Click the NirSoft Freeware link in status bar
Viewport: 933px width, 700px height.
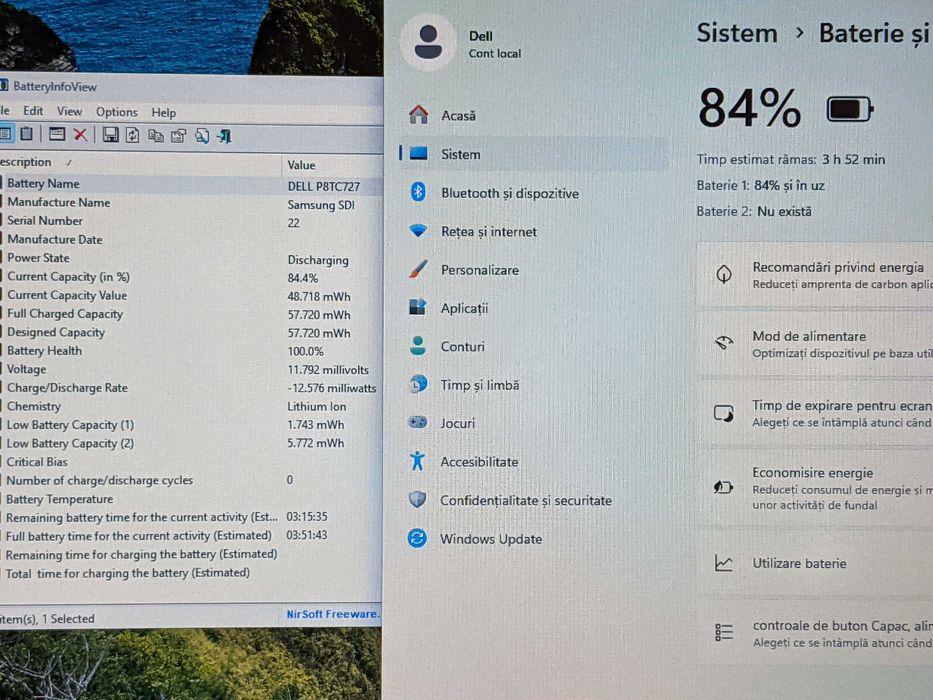tap(332, 614)
